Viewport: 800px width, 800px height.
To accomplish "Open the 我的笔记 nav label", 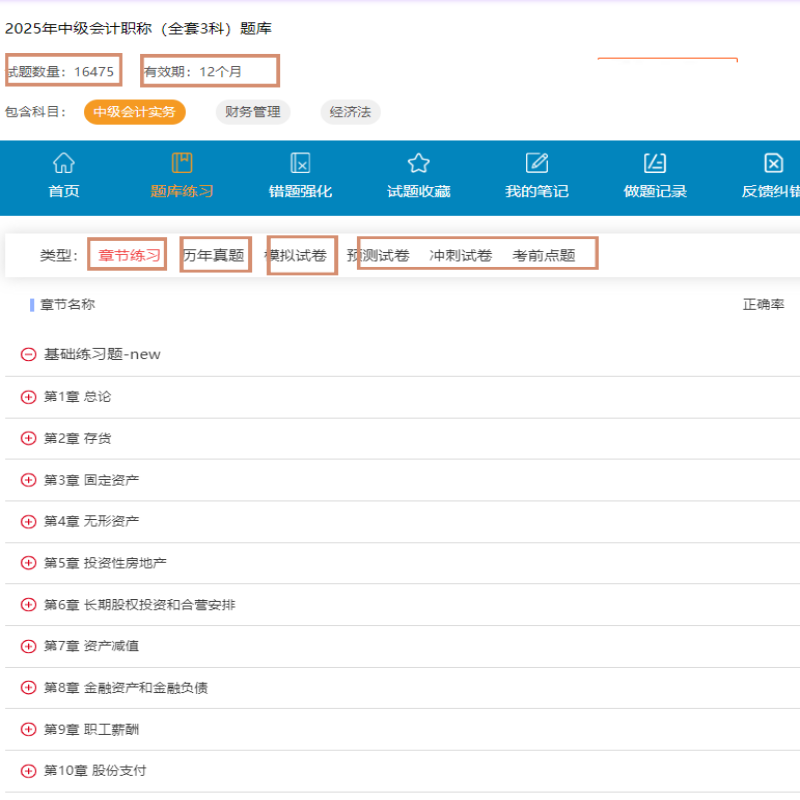I will click(x=537, y=191).
